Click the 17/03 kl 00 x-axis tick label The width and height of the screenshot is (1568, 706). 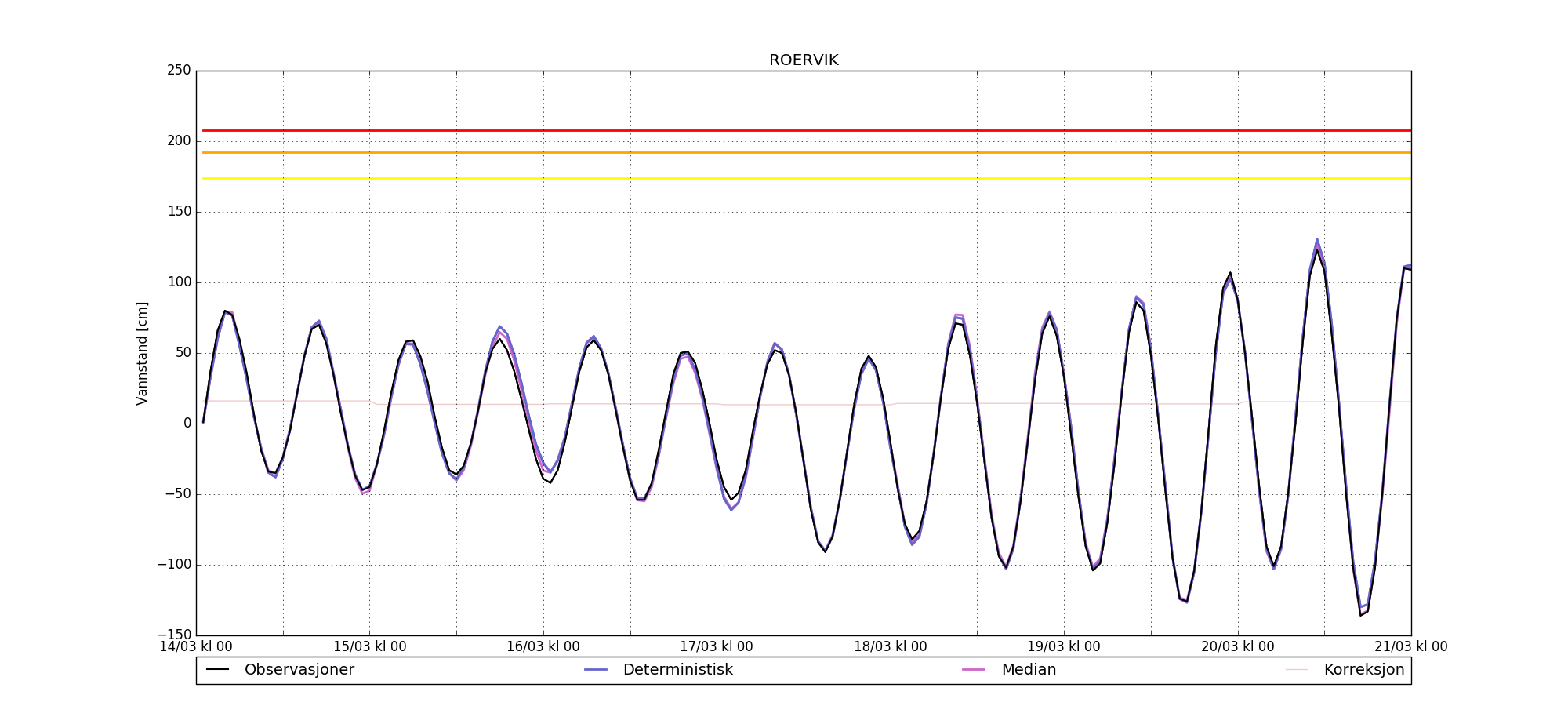716,647
